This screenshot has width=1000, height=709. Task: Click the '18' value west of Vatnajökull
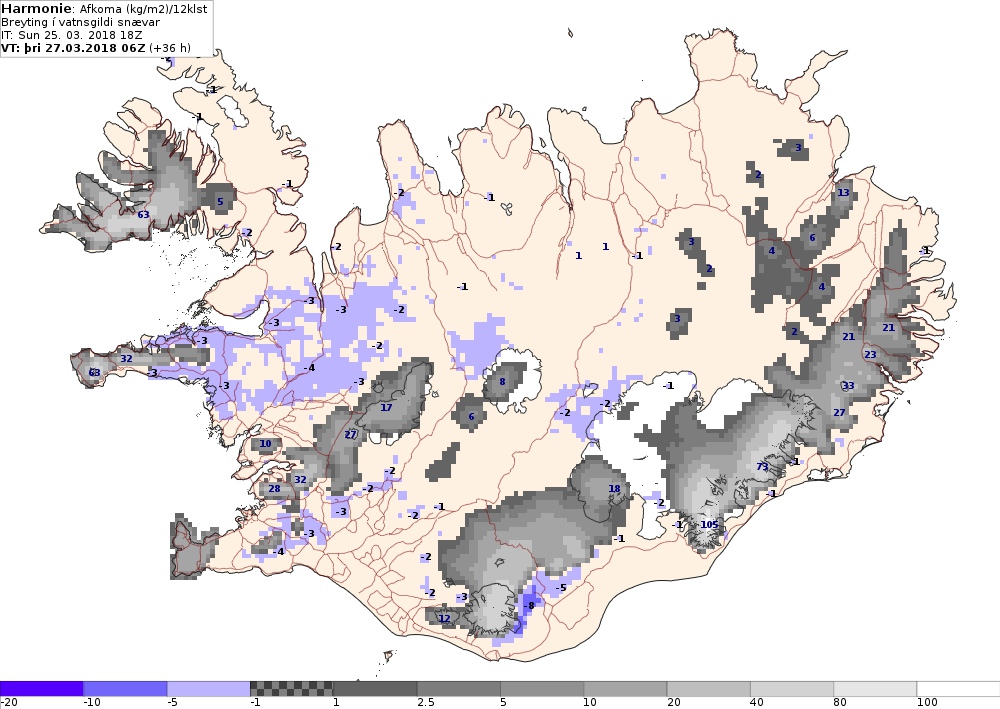pos(614,489)
